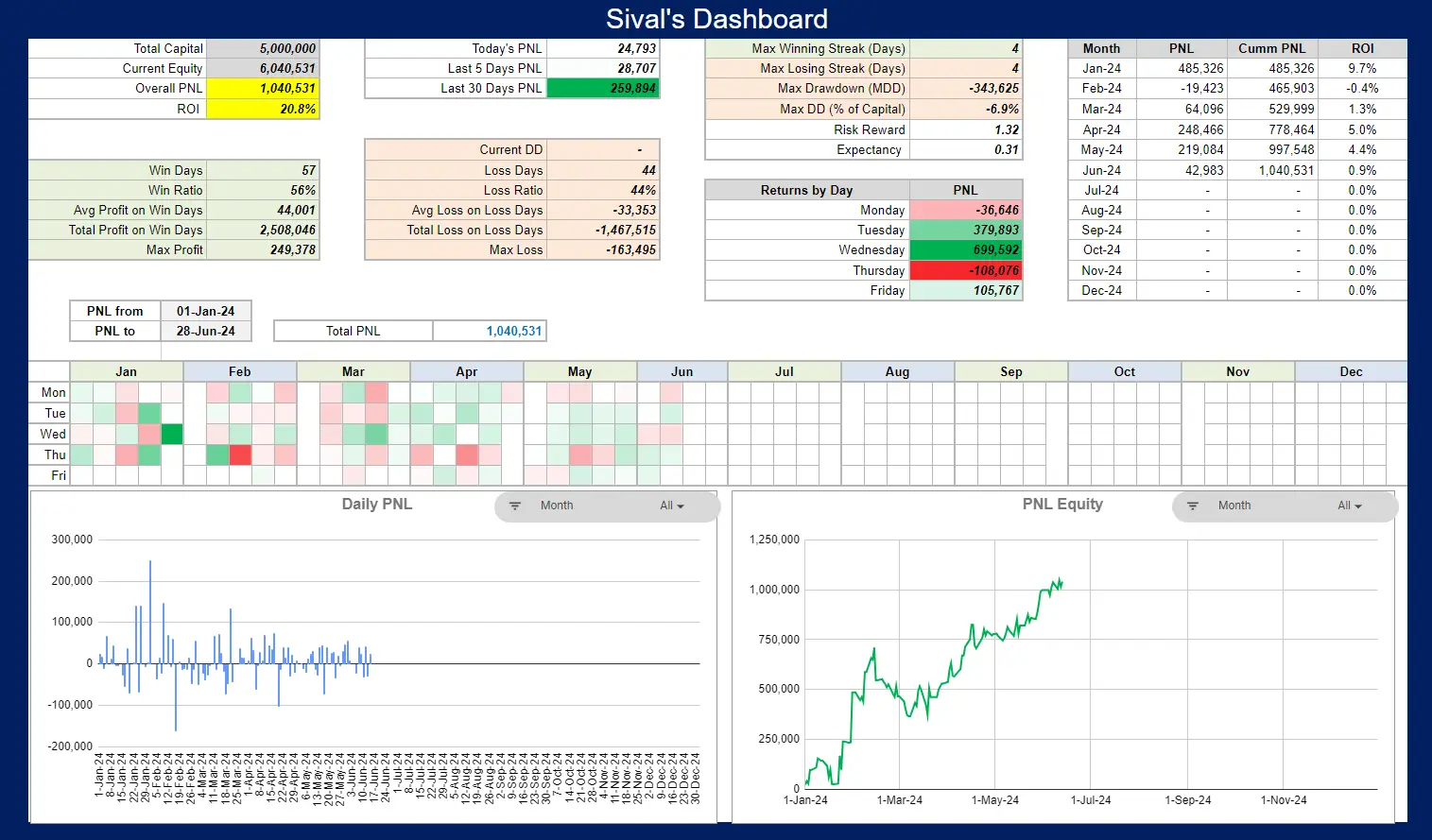This screenshot has height=840, width=1432.
Task: Click the Max Profit value 249,378
Action: point(263,249)
